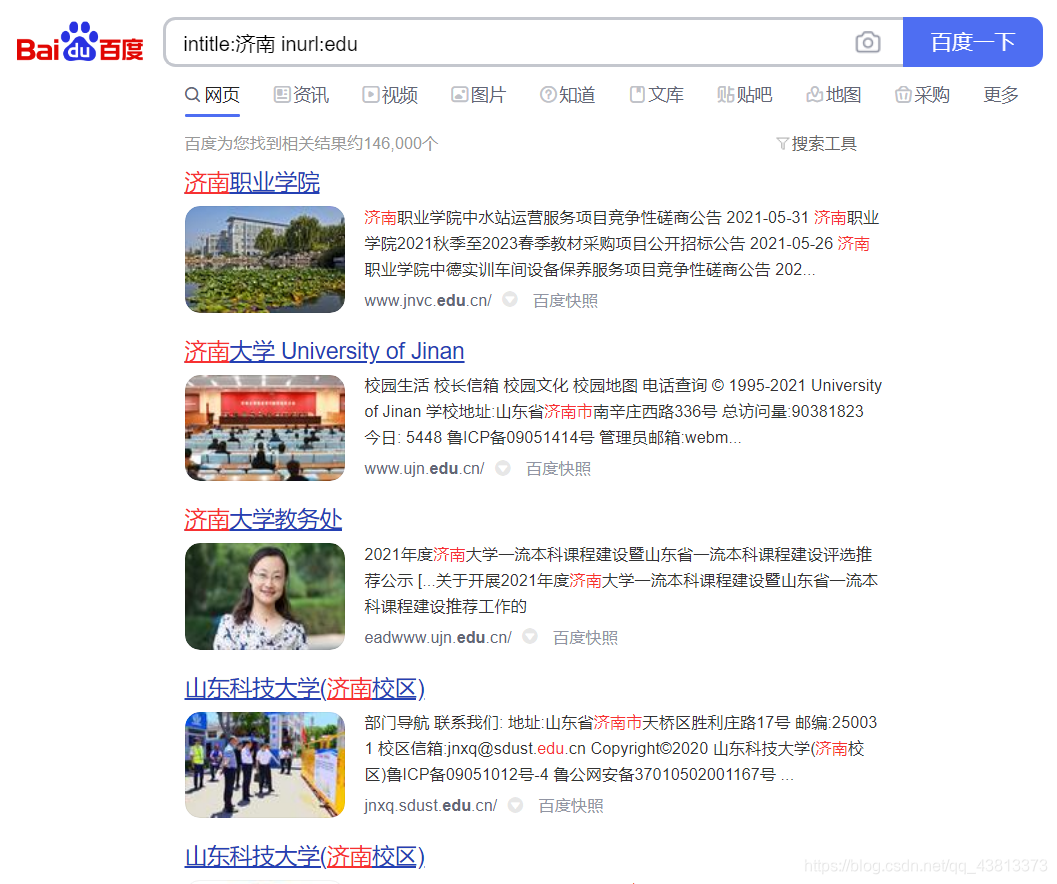Expand dropdown icon next to jnxq.sdust.edu.cn
The width and height of the screenshot is (1057, 884).
pos(516,804)
